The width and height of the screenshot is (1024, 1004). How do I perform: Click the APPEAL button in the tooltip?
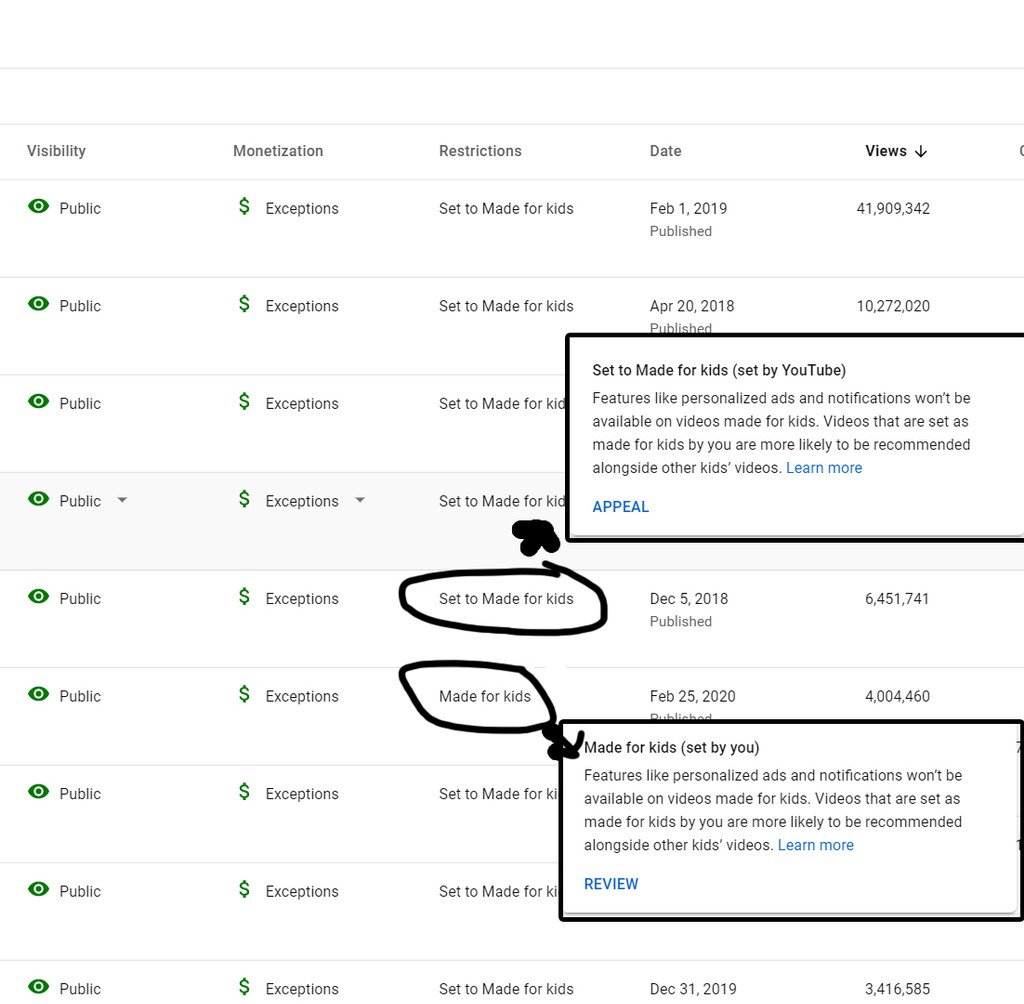click(x=620, y=506)
